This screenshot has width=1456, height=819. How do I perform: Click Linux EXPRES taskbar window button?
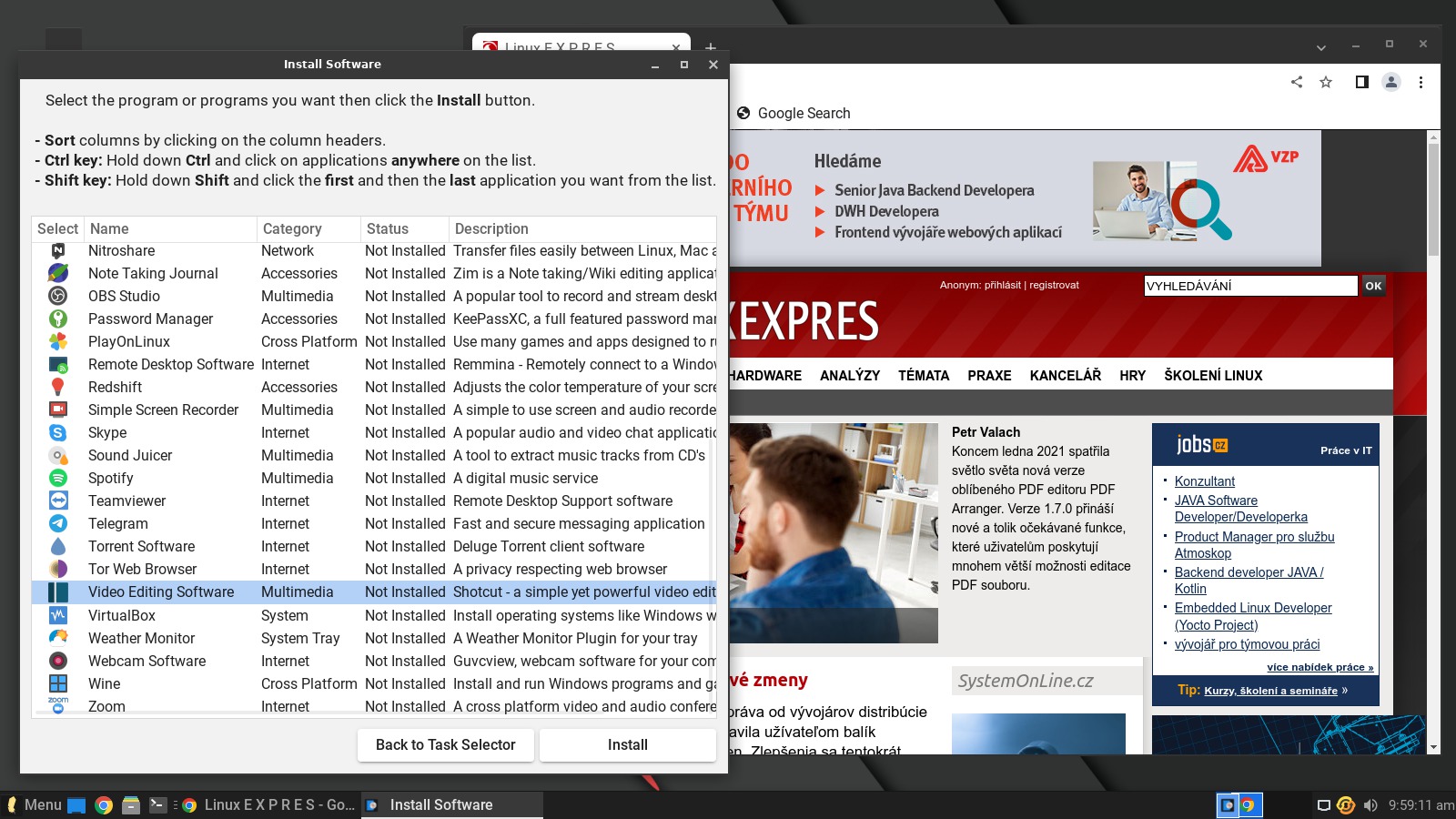click(269, 804)
